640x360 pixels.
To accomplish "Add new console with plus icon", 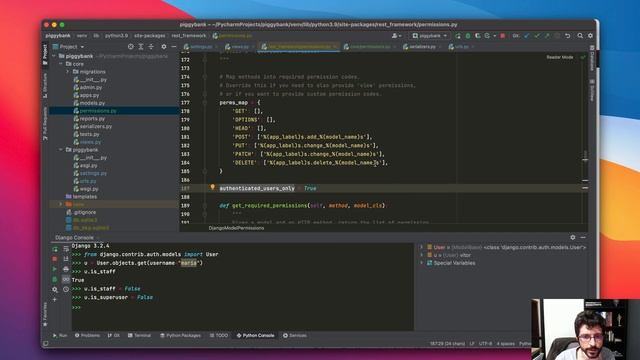I will click(x=55, y=300).
